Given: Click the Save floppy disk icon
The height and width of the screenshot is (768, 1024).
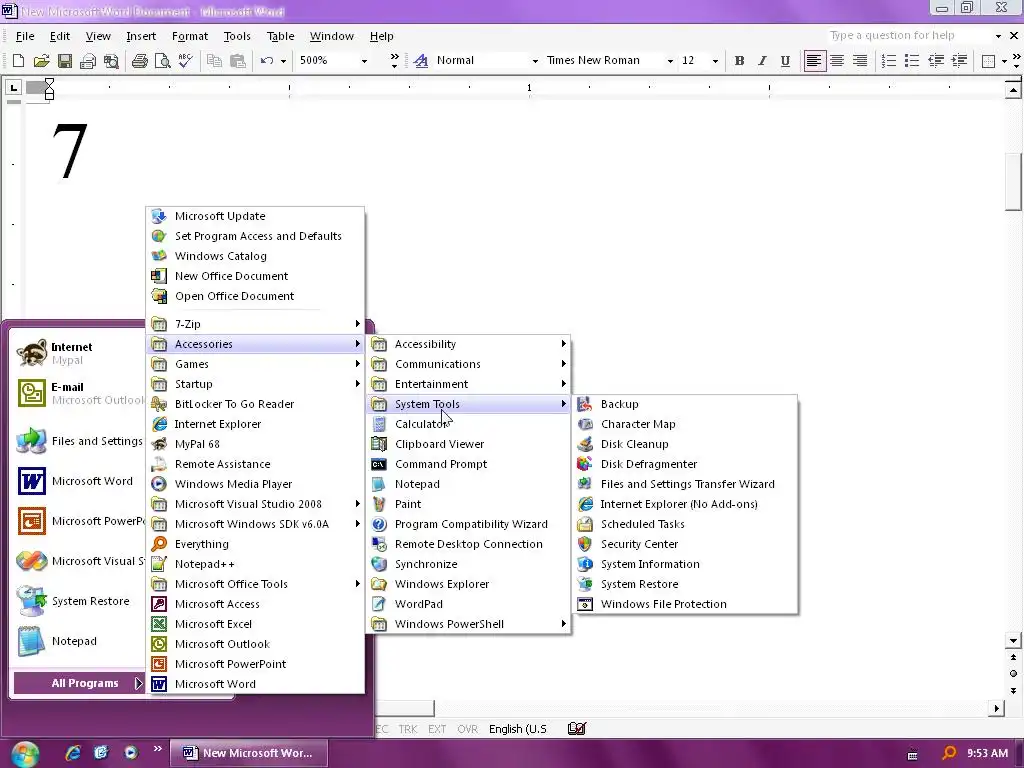Looking at the screenshot, I should (65, 61).
